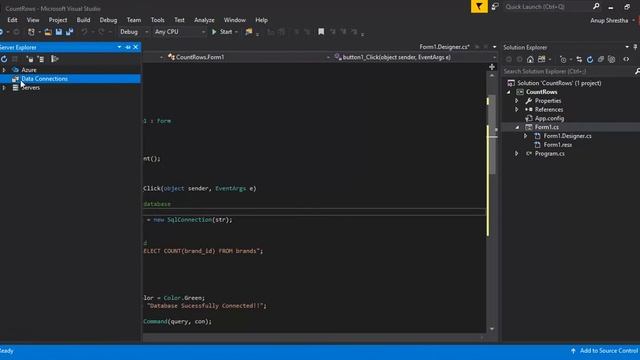640x360 pixels.
Task: Click the Start debugging button
Action: [222, 32]
